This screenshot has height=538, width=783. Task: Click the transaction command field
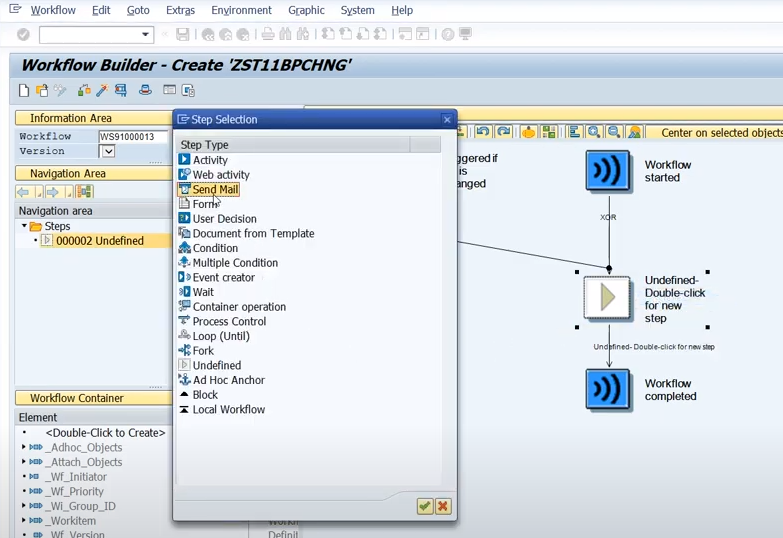90,34
